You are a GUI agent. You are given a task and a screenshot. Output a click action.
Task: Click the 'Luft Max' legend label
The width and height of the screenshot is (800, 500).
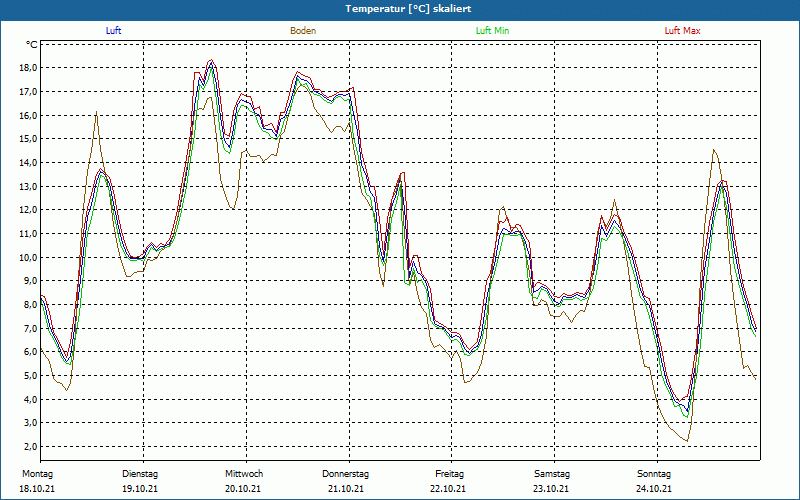(682, 31)
